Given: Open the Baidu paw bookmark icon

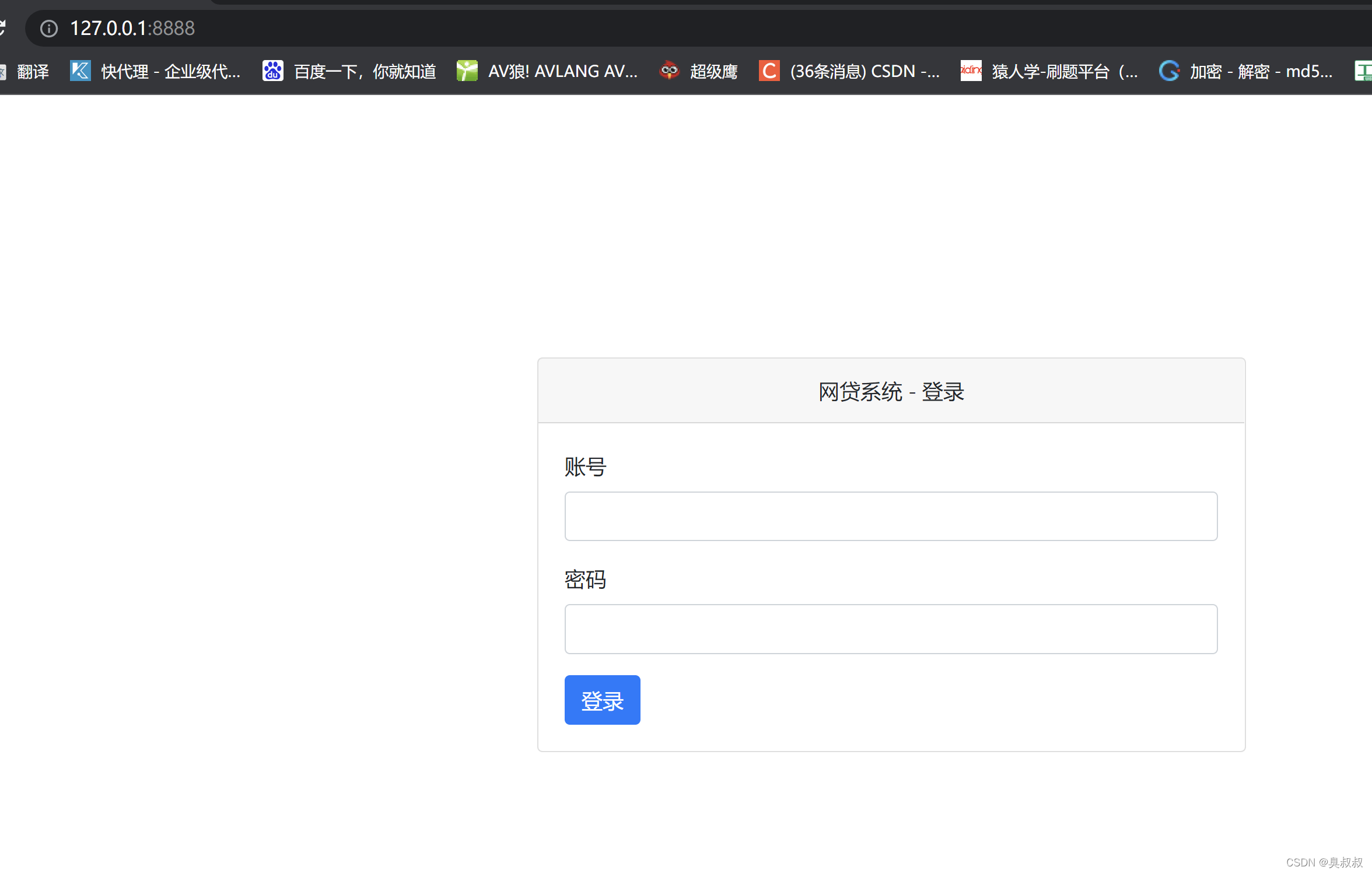Looking at the screenshot, I should click(x=272, y=71).
